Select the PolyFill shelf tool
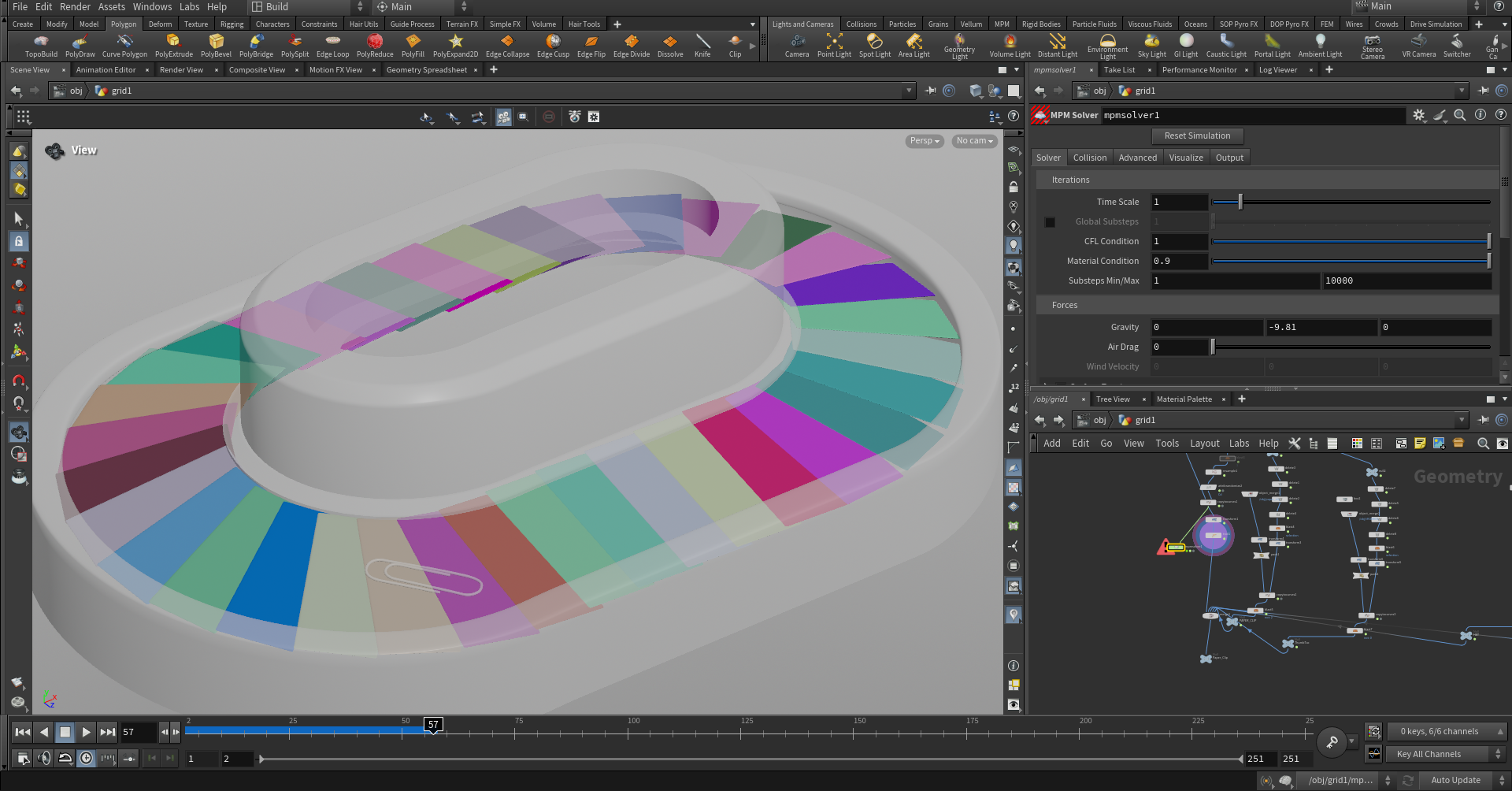The height and width of the screenshot is (791, 1512). click(413, 46)
